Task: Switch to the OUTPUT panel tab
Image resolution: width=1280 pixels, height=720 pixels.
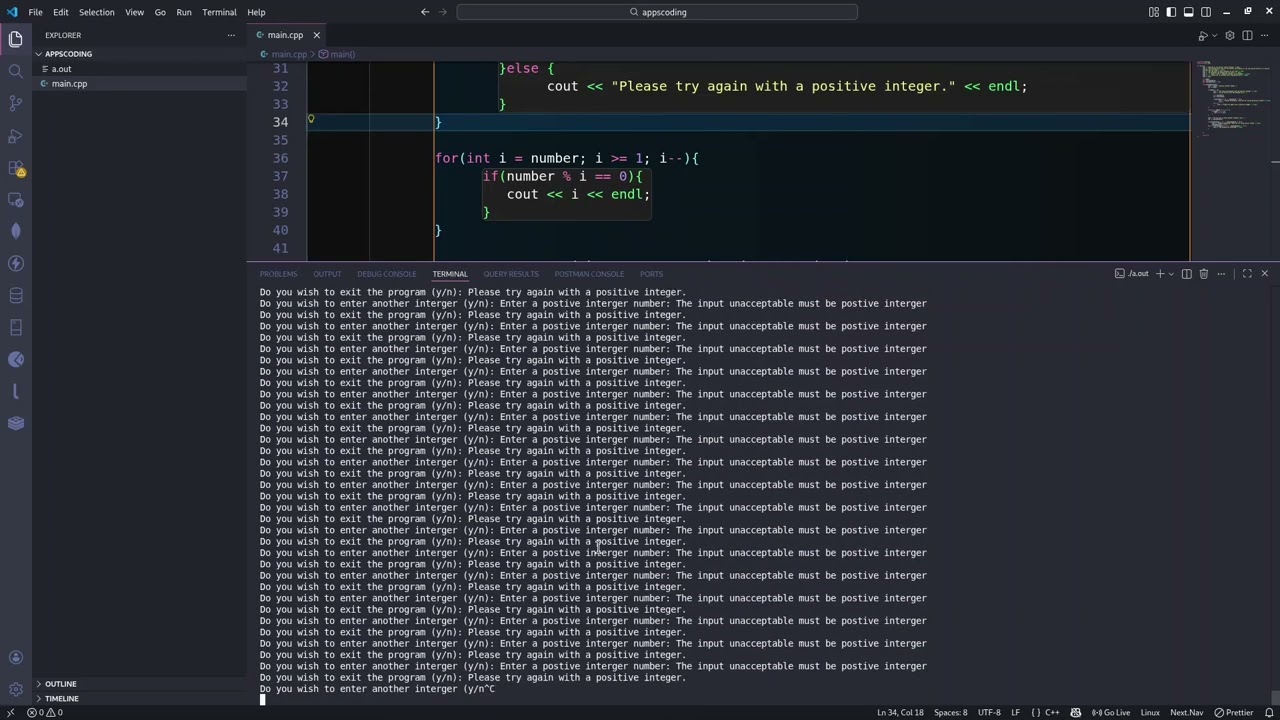Action: pyautogui.click(x=327, y=273)
